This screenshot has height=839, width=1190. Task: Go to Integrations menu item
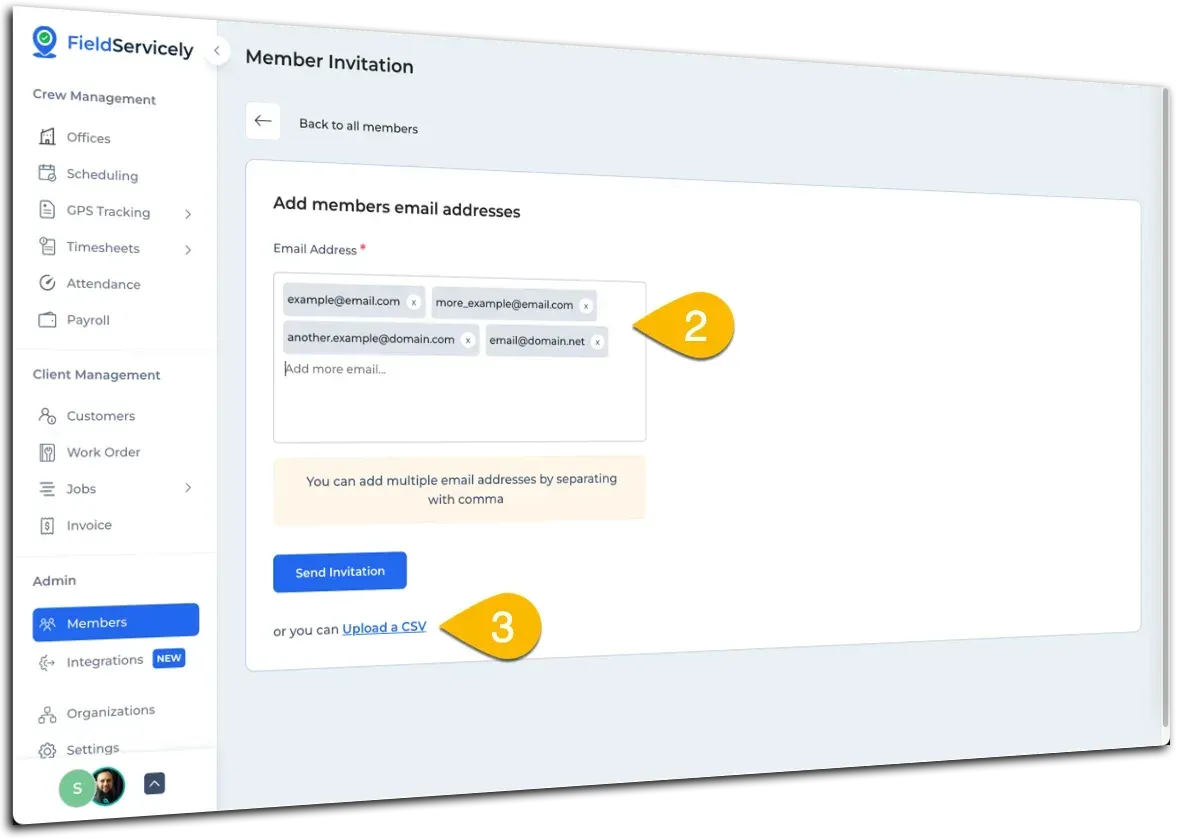click(x=105, y=661)
